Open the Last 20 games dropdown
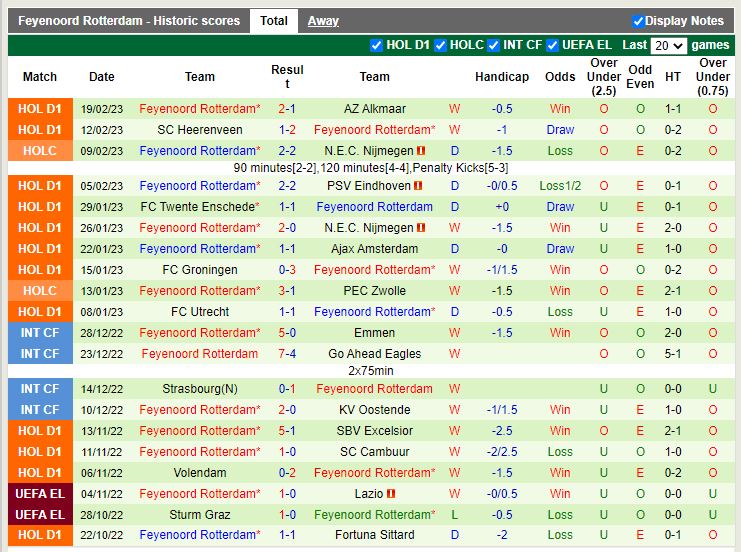Viewport: 741px width, 552px height. click(x=668, y=46)
